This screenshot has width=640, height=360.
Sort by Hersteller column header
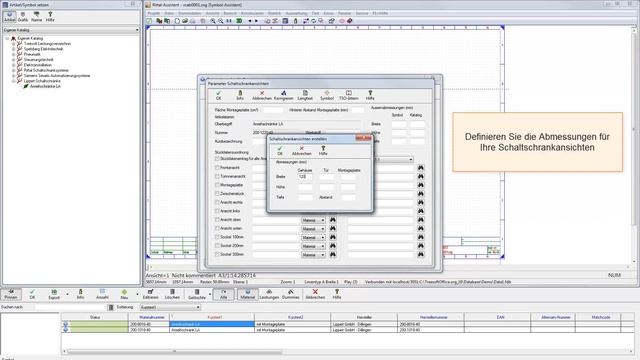[364, 317]
